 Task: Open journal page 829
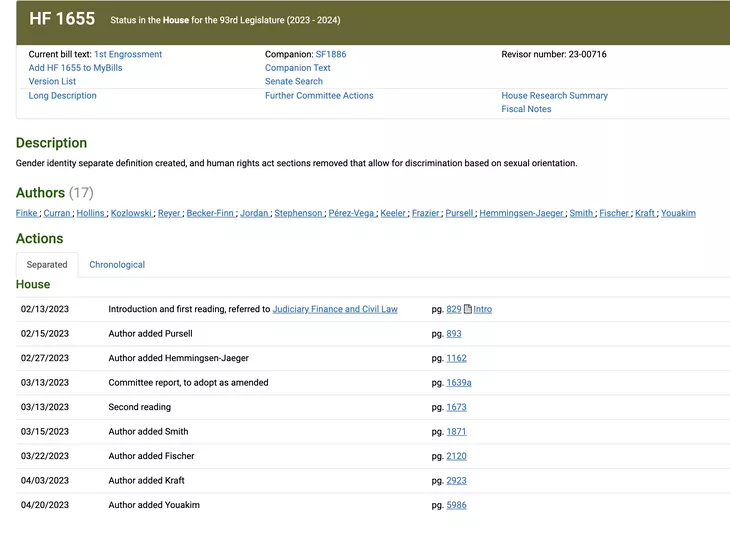click(454, 309)
